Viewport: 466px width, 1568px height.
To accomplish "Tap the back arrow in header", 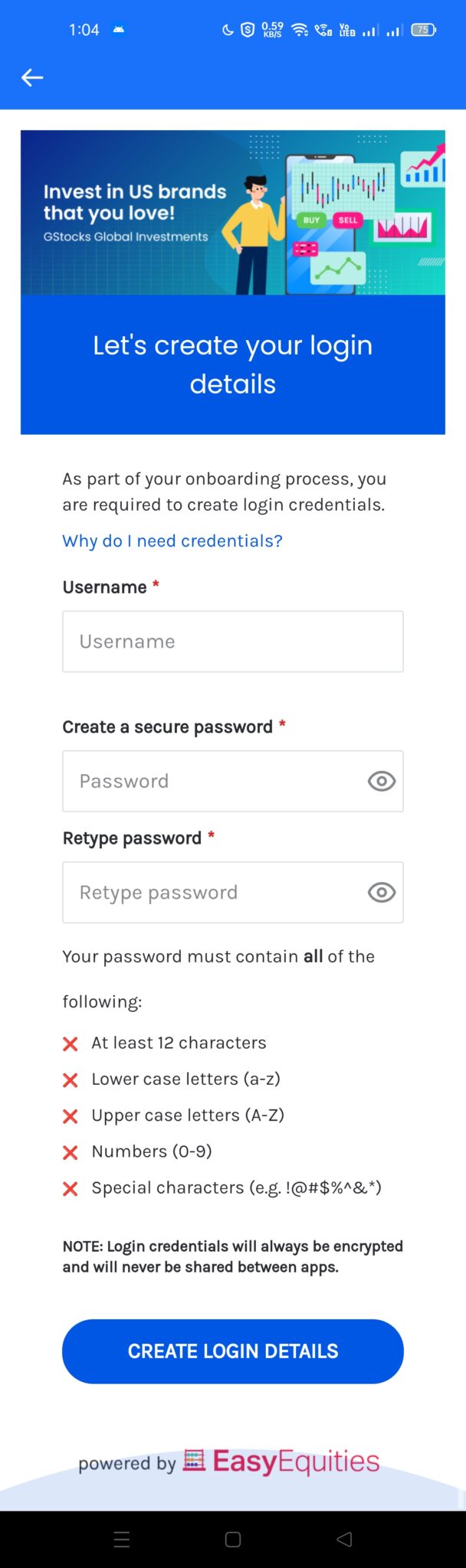I will coord(32,77).
